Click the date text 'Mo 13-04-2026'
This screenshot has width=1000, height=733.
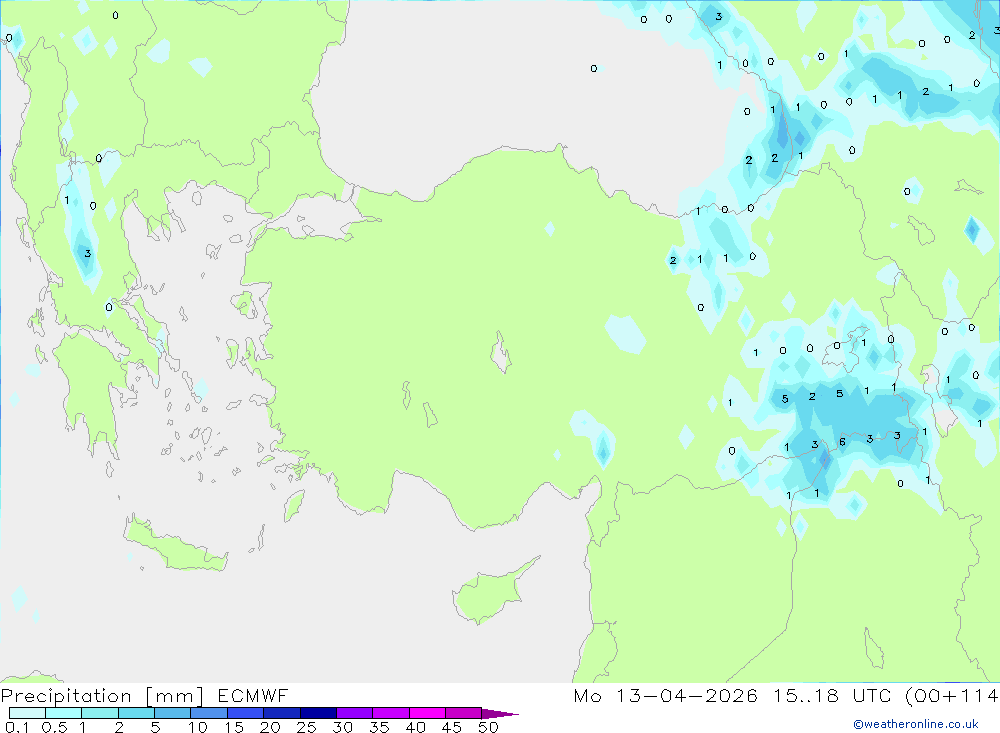(666, 695)
